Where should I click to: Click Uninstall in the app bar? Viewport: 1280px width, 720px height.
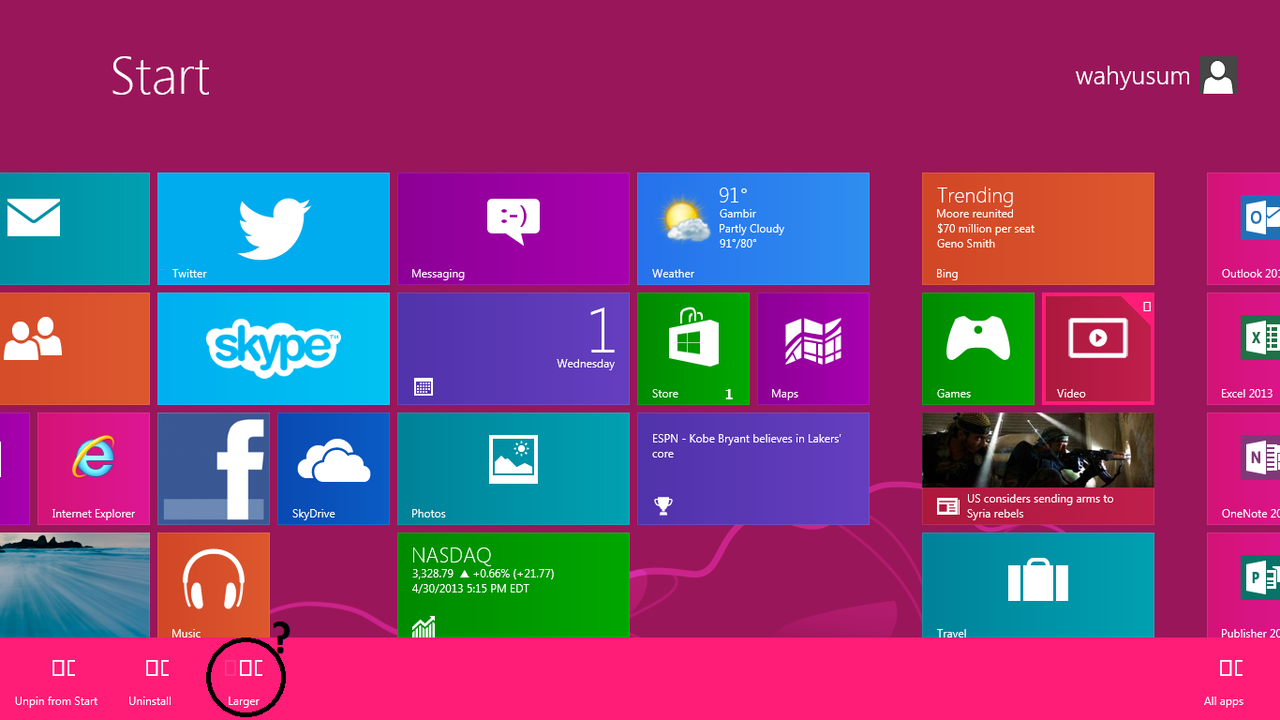[x=150, y=682]
